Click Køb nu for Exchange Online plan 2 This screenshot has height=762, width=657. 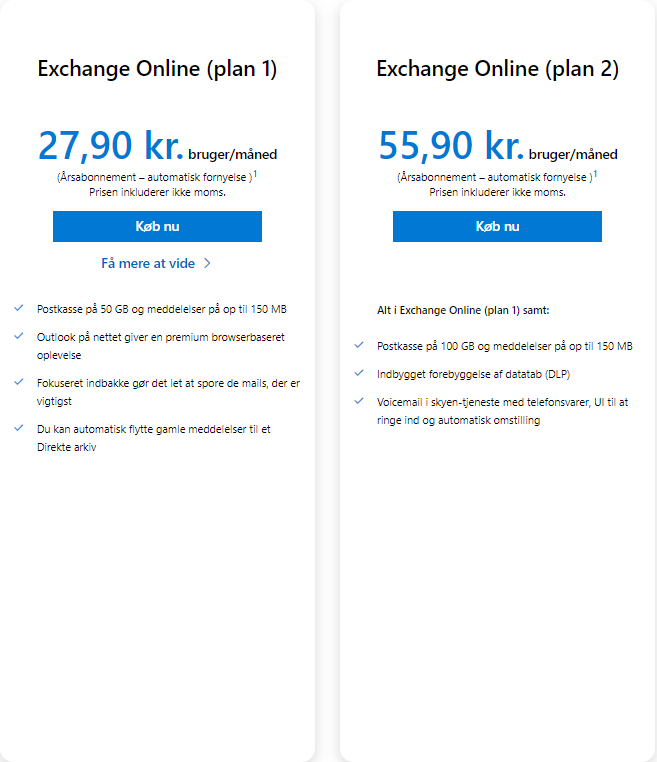[497, 226]
